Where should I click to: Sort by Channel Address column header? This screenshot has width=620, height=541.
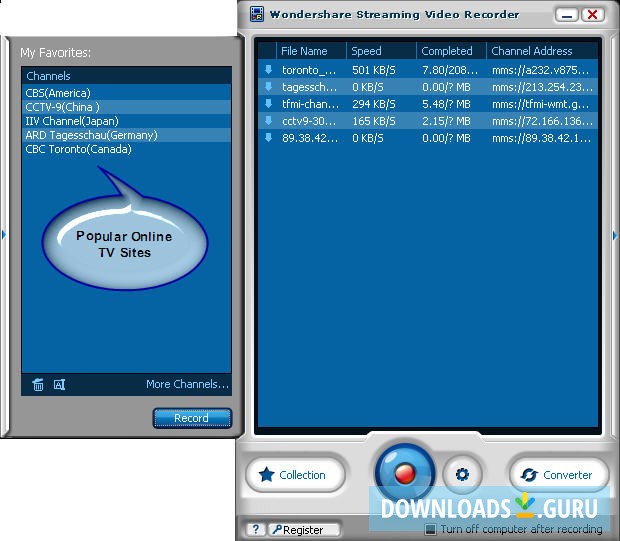click(x=542, y=51)
